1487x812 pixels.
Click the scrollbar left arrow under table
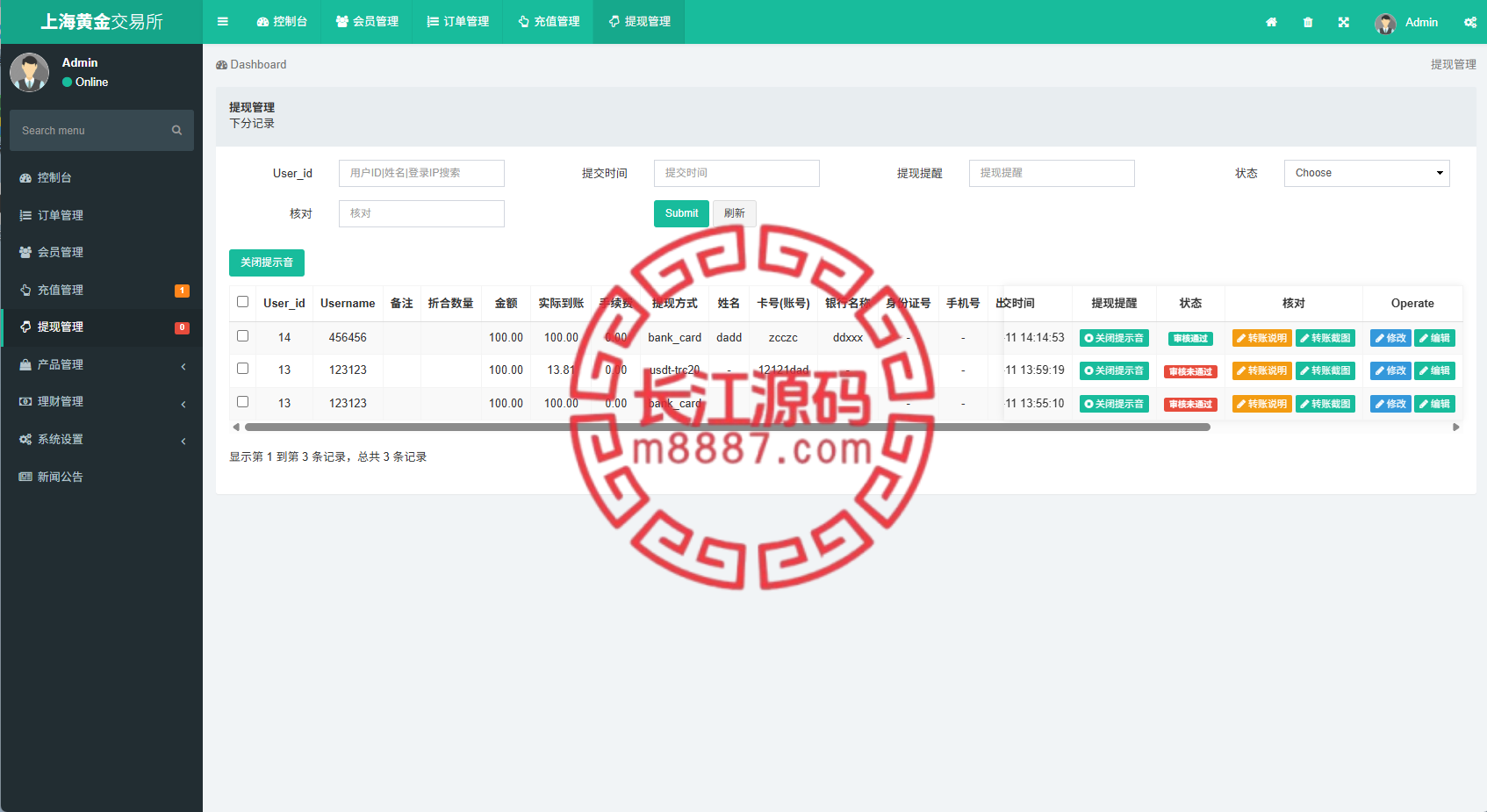235,428
